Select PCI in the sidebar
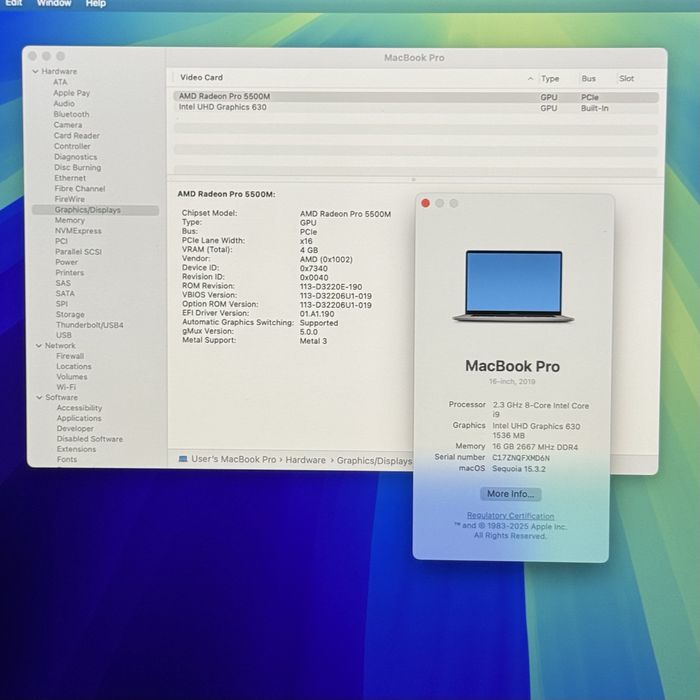Viewport: 700px width, 700px height. 61,242
